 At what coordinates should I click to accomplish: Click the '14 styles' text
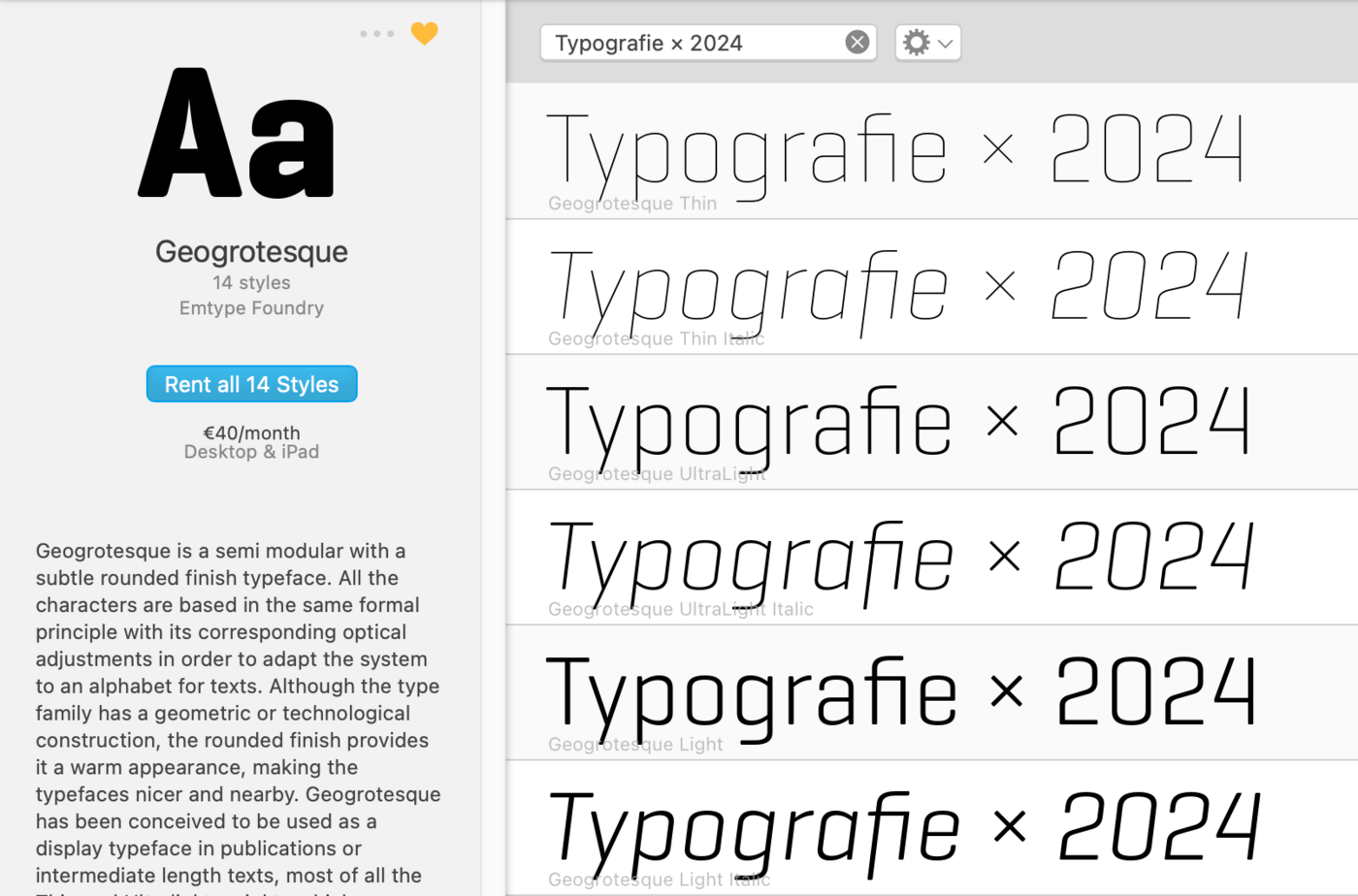(251, 283)
